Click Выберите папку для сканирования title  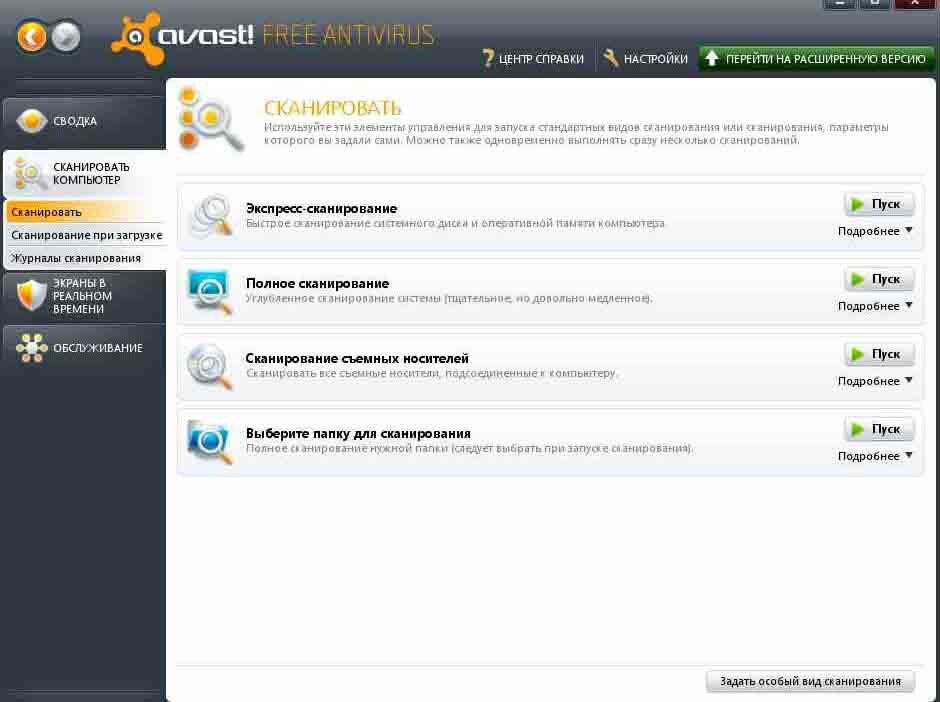(x=358, y=433)
